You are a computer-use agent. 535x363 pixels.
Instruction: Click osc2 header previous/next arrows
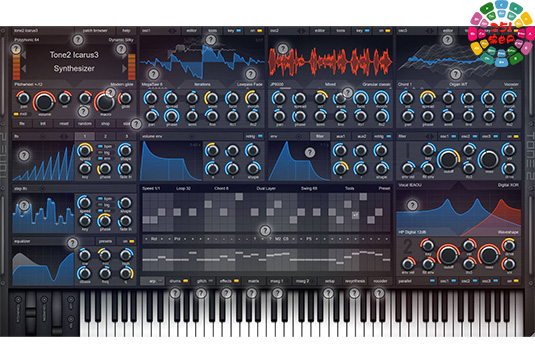tap(302, 31)
